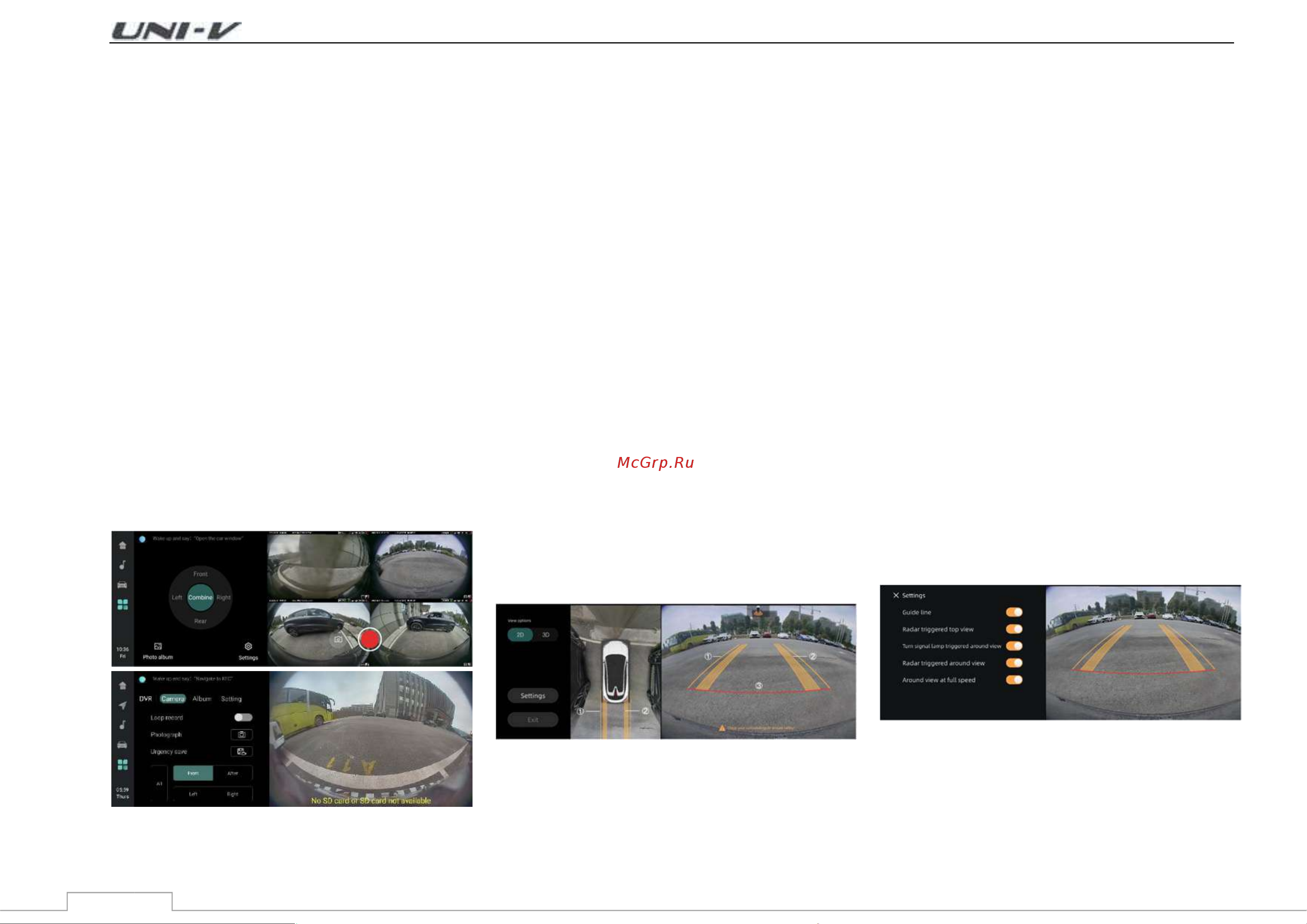Click the McGrp.Ru link
This screenshot has height=924, width=1307.
point(656,462)
